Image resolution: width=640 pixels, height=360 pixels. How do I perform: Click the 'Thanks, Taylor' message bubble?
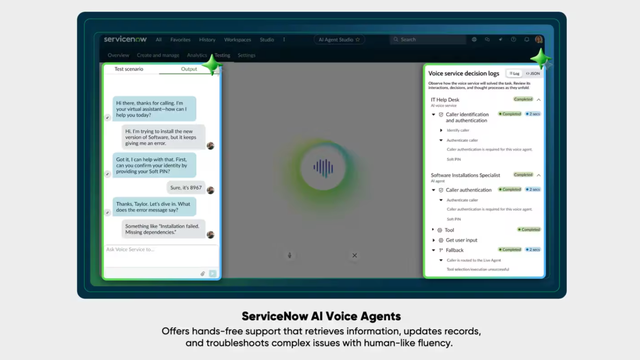coord(154,207)
